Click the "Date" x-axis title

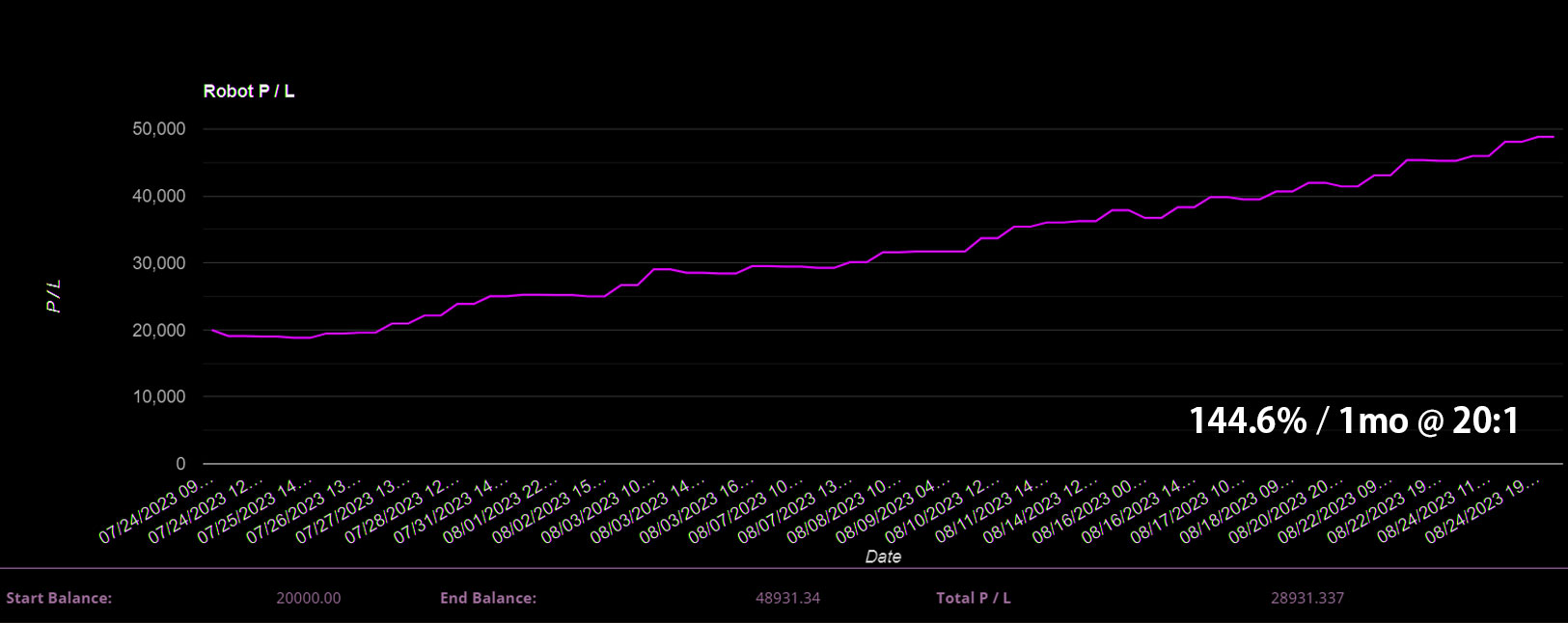pyautogui.click(x=883, y=556)
